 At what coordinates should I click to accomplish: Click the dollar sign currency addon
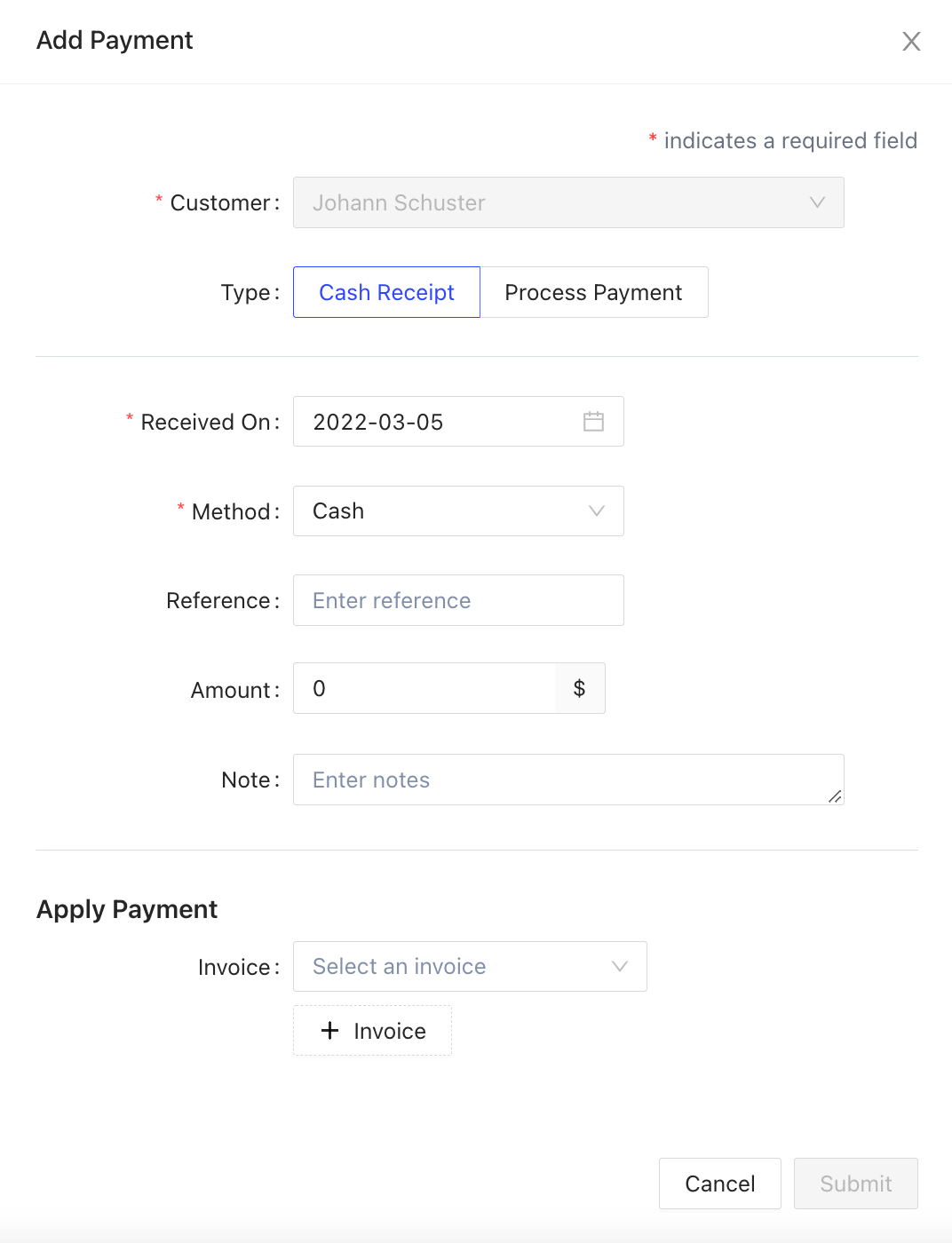pos(579,688)
